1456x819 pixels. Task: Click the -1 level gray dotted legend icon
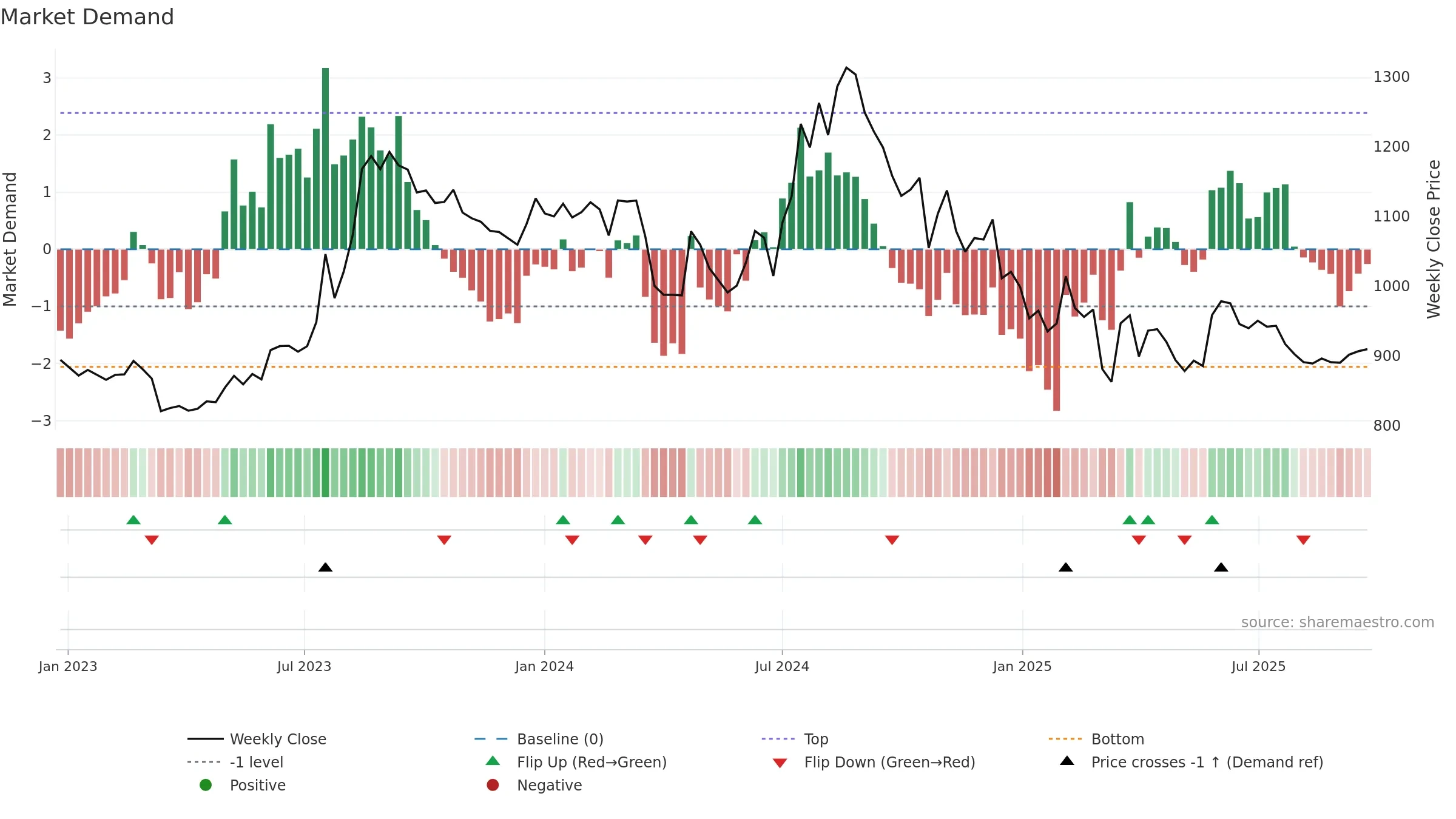click(204, 762)
